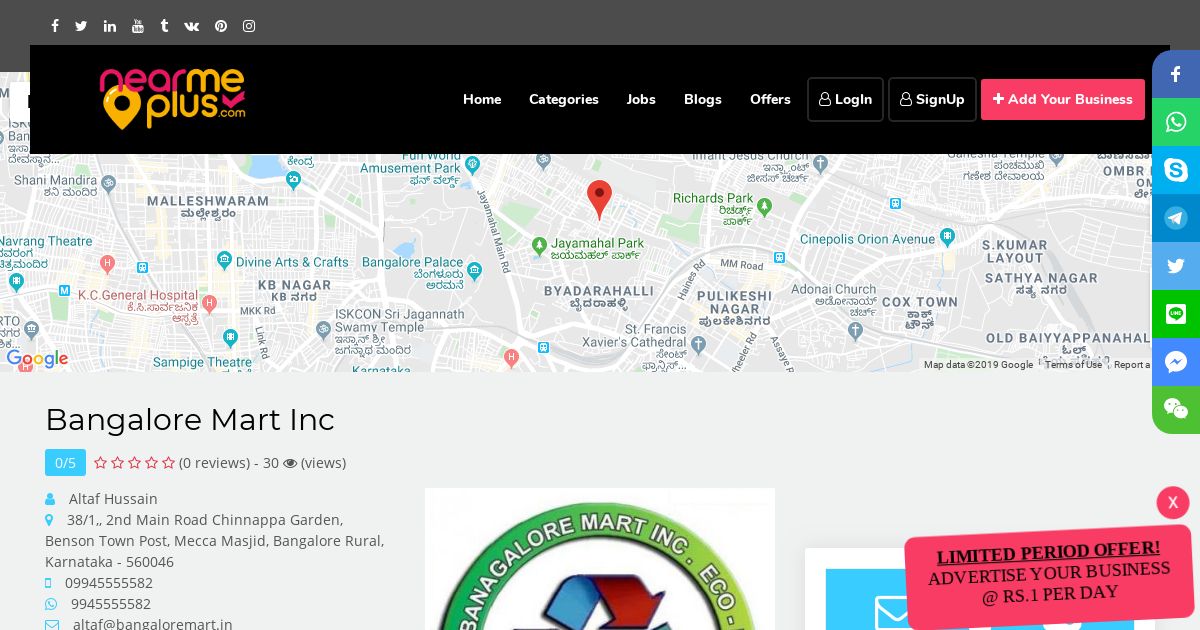This screenshot has height=630, width=1200.
Task: Close the limited period offer popup
Action: click(x=1173, y=503)
